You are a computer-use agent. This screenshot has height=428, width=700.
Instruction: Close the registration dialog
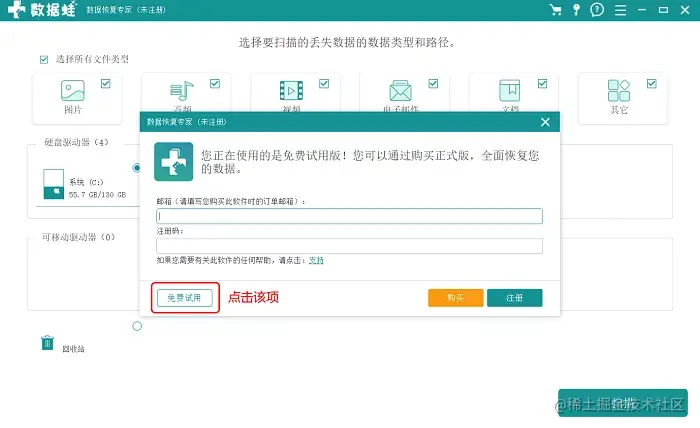[x=545, y=122]
